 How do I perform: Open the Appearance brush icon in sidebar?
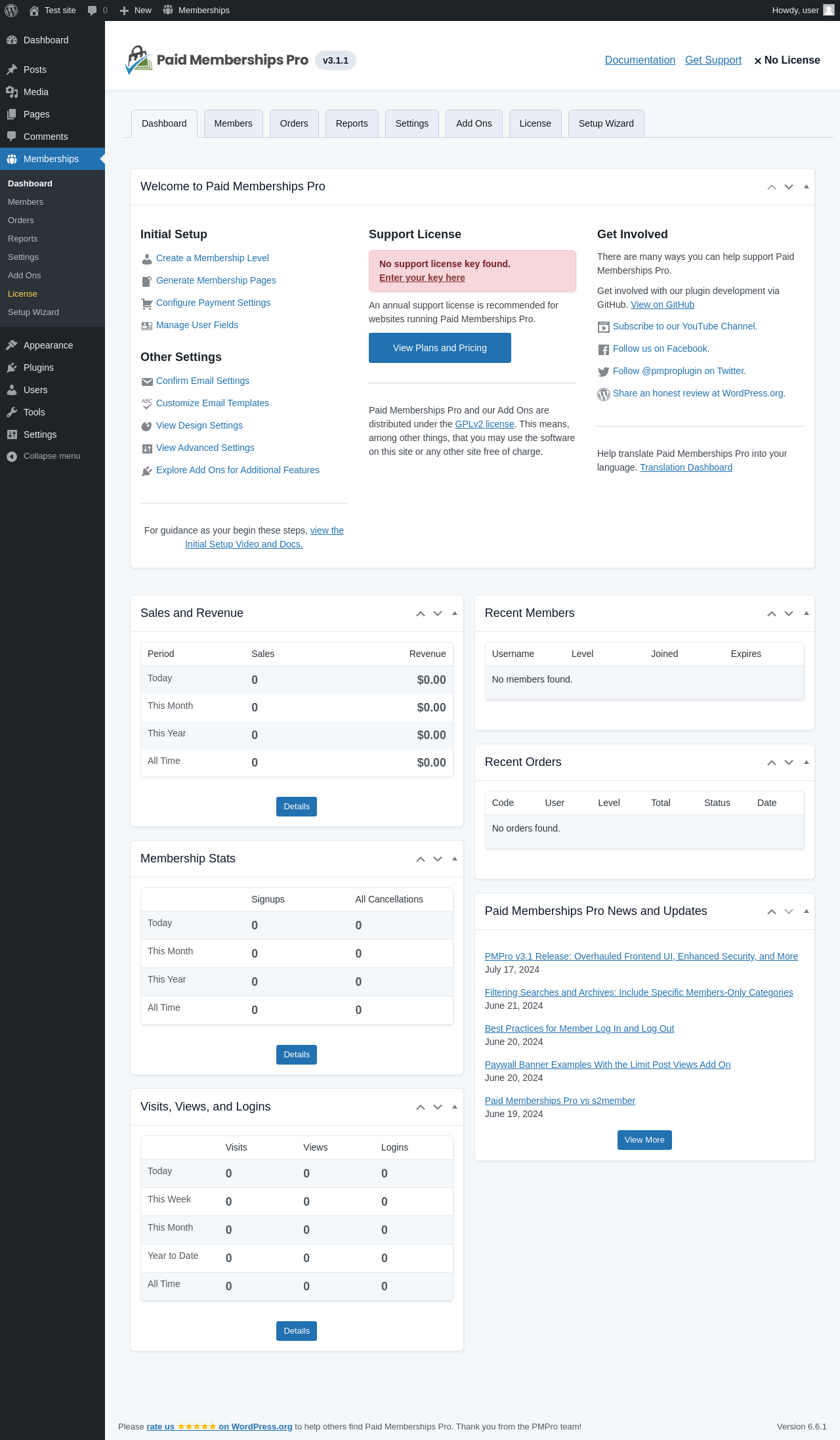click(12, 345)
